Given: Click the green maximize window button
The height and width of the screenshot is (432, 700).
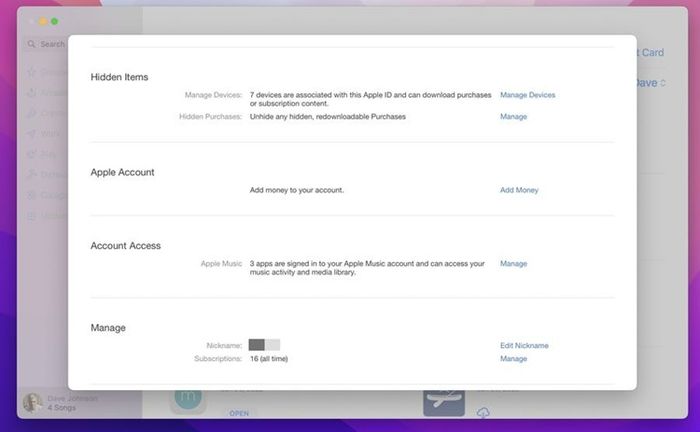Looking at the screenshot, I should coord(54,21).
